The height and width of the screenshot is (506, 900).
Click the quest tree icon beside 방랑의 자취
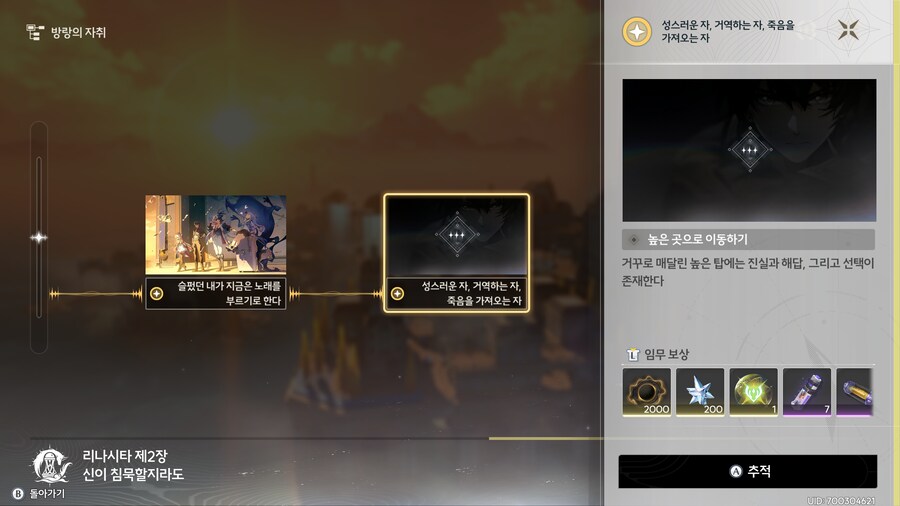tap(35, 32)
